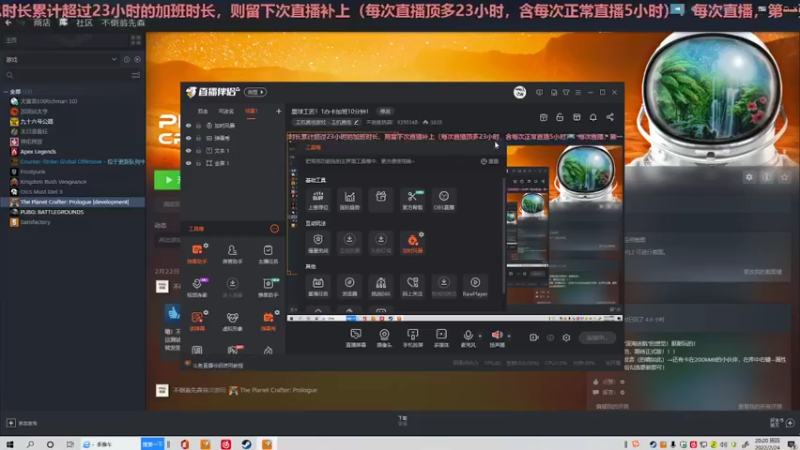The height and width of the screenshot is (450, 800).
Task: Open the hamburger menu in companion title bar
Action: point(578,92)
